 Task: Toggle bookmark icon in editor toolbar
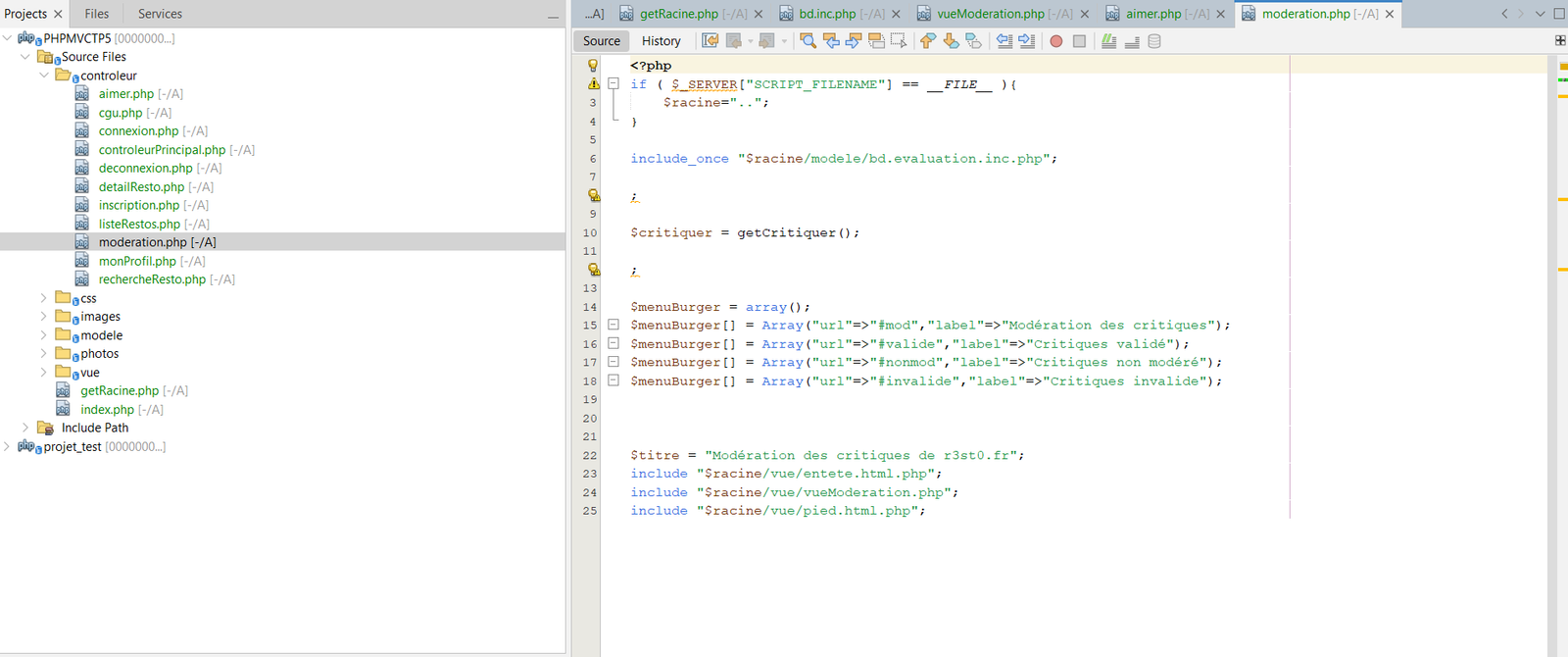[973, 41]
